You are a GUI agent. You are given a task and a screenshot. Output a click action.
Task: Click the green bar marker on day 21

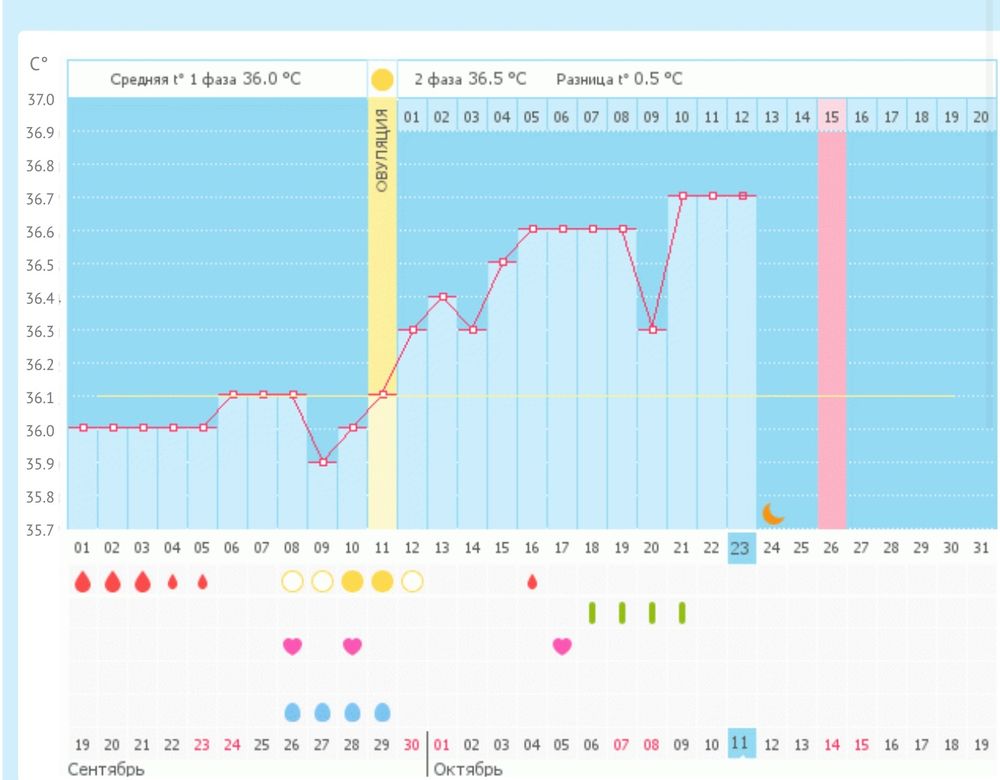pyautogui.click(x=682, y=612)
